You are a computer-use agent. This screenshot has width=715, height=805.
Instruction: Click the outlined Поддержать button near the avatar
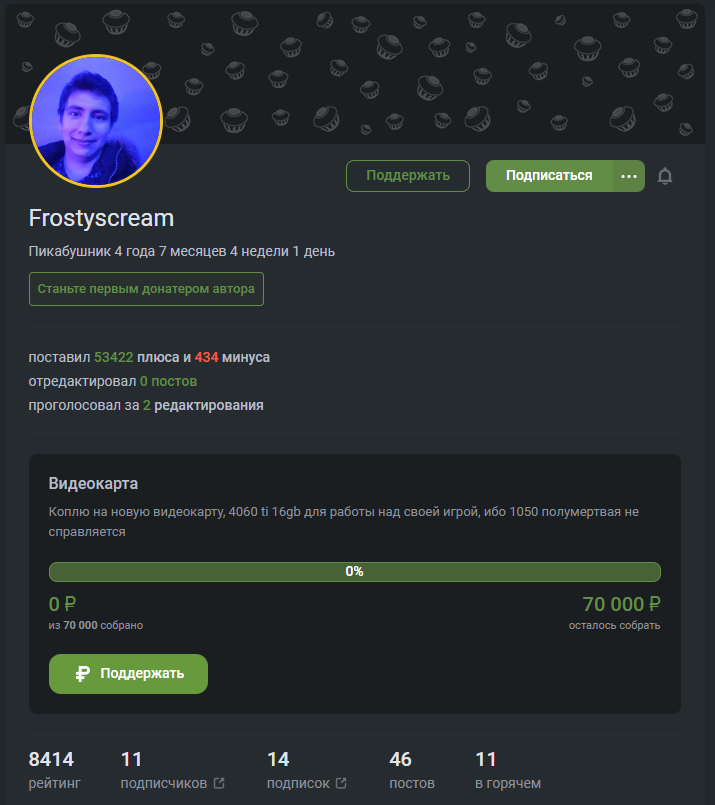point(408,176)
